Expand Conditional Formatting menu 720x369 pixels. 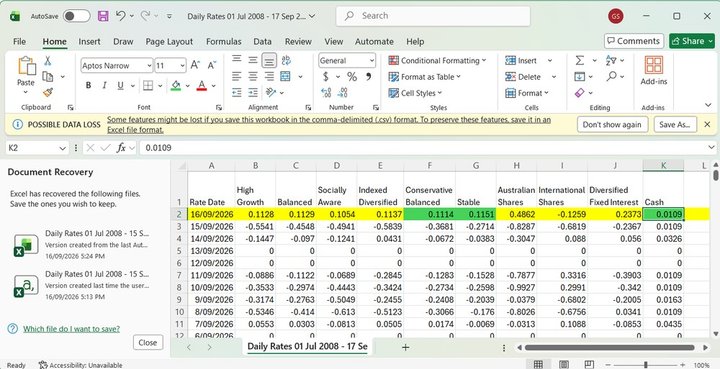coord(437,61)
